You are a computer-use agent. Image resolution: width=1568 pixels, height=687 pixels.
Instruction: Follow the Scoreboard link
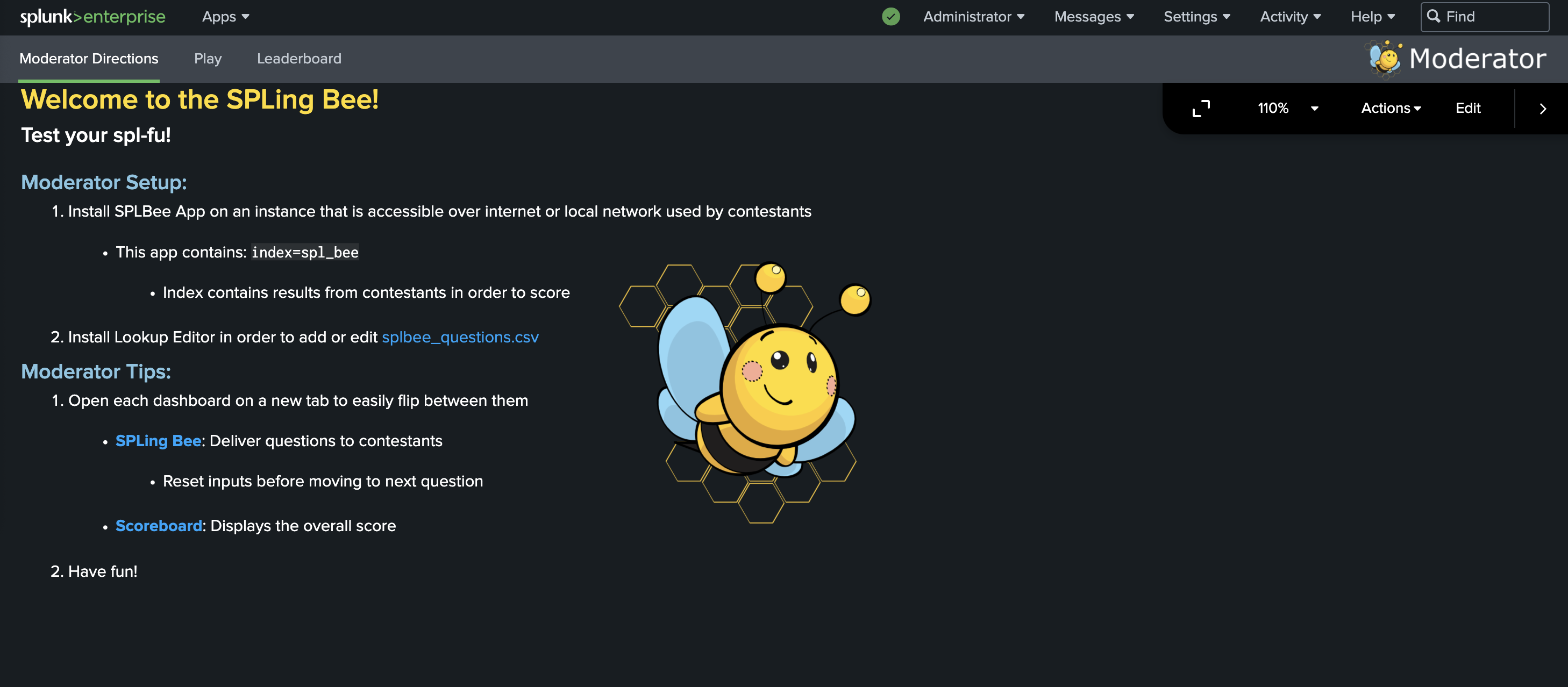pyautogui.click(x=158, y=526)
